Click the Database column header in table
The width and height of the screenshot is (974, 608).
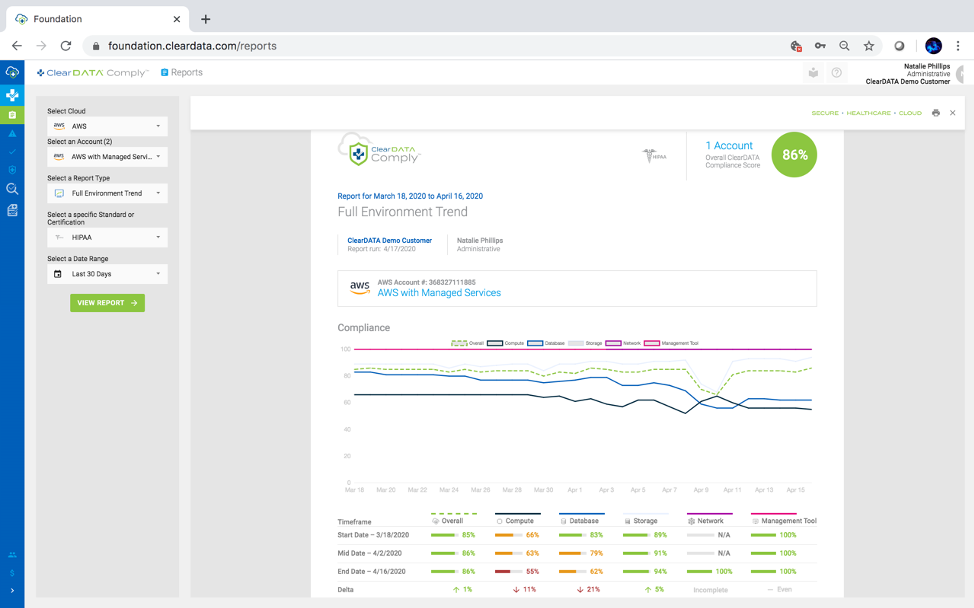pyautogui.click(x=582, y=519)
